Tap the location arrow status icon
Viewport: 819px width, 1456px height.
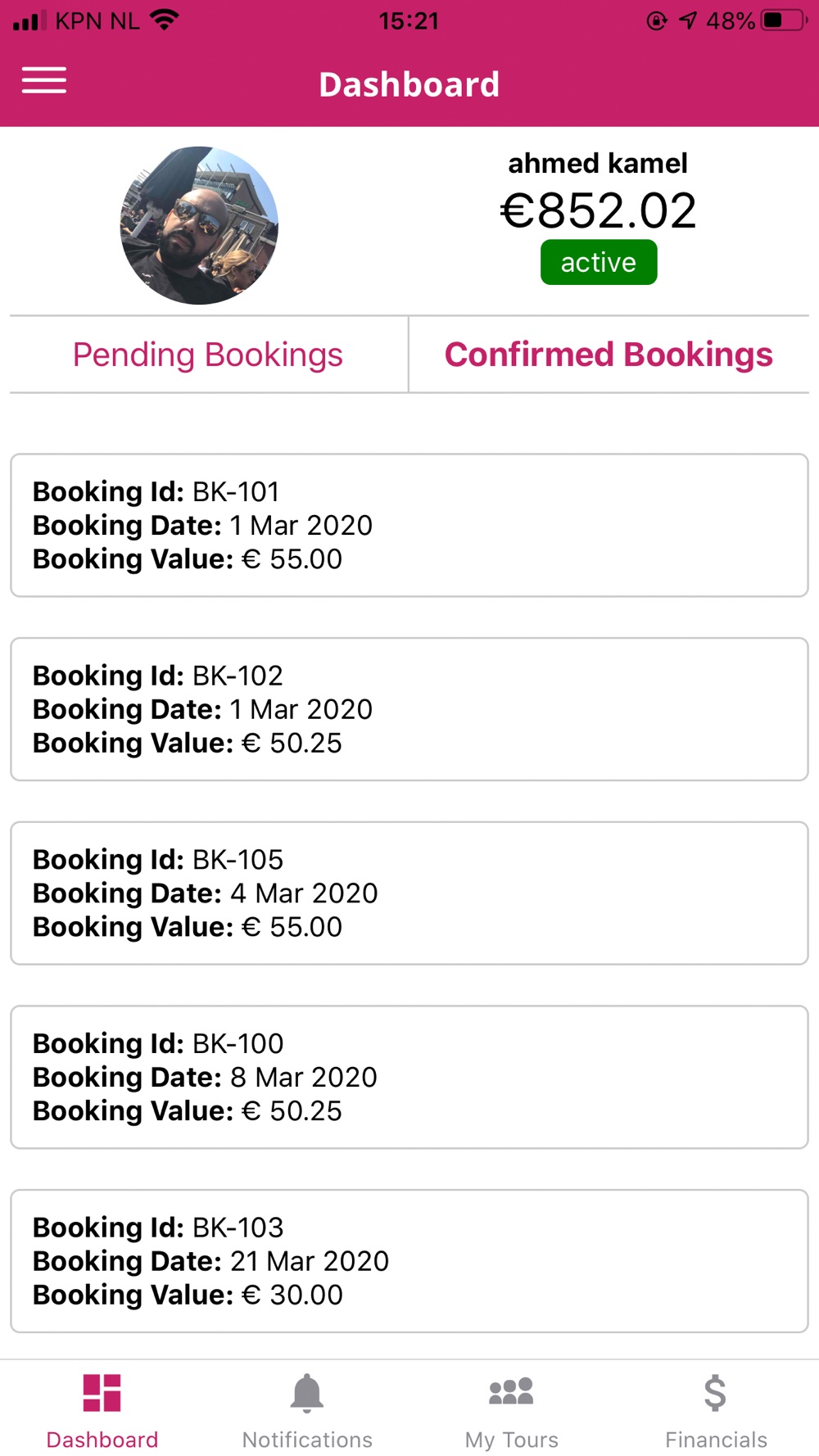(x=688, y=20)
